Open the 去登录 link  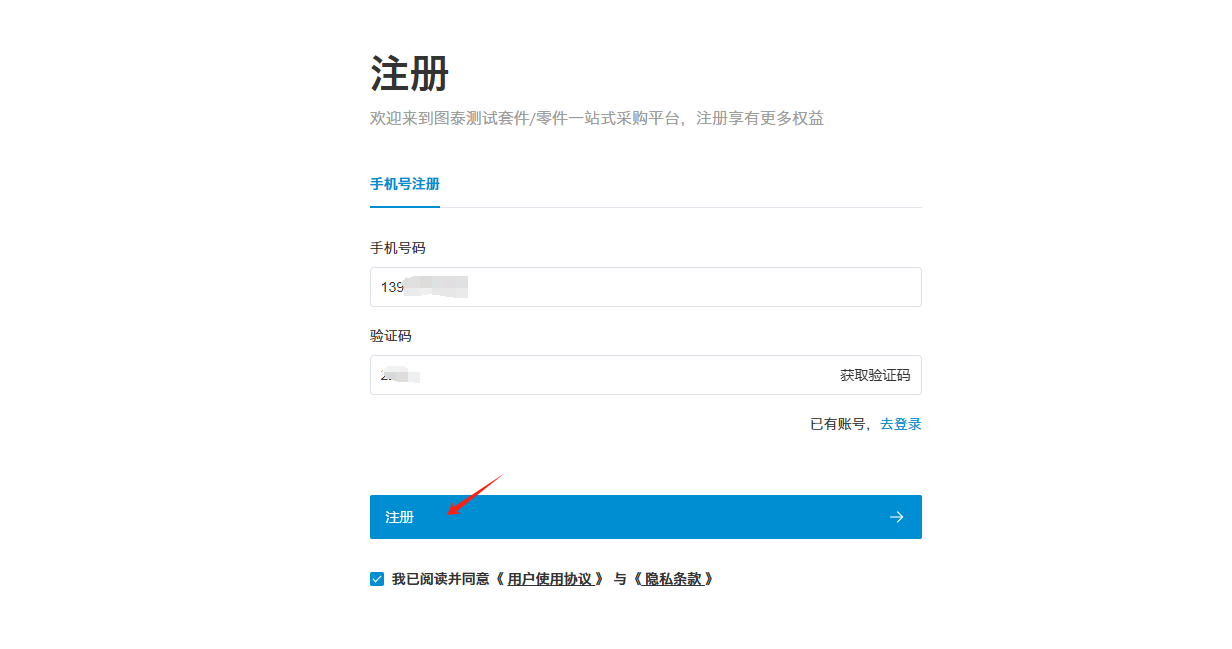900,424
